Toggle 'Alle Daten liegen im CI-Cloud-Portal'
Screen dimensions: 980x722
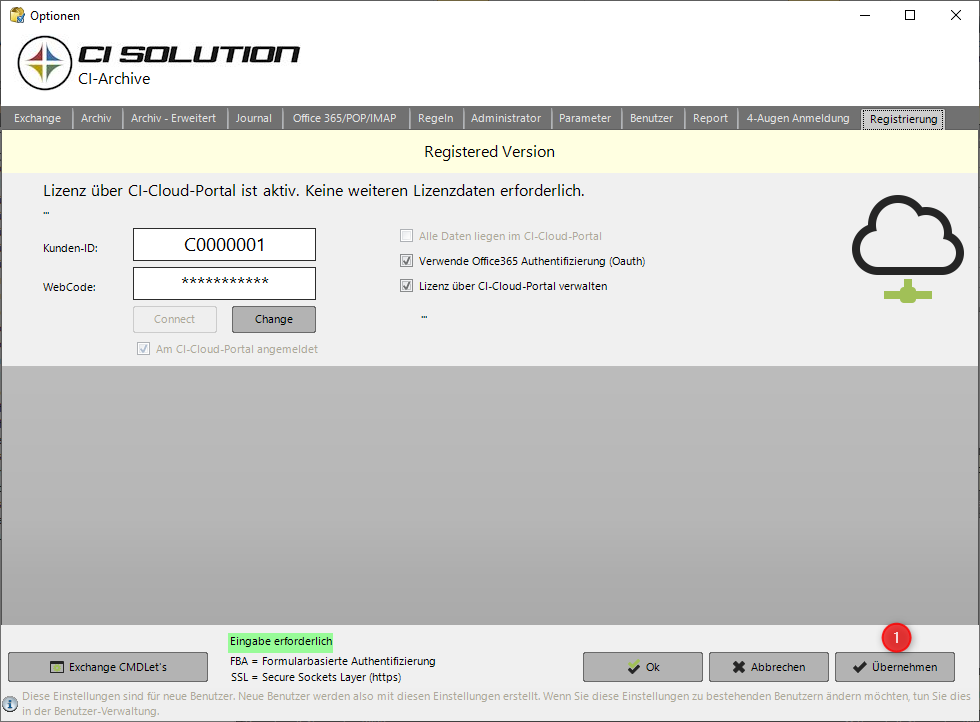[405, 235]
